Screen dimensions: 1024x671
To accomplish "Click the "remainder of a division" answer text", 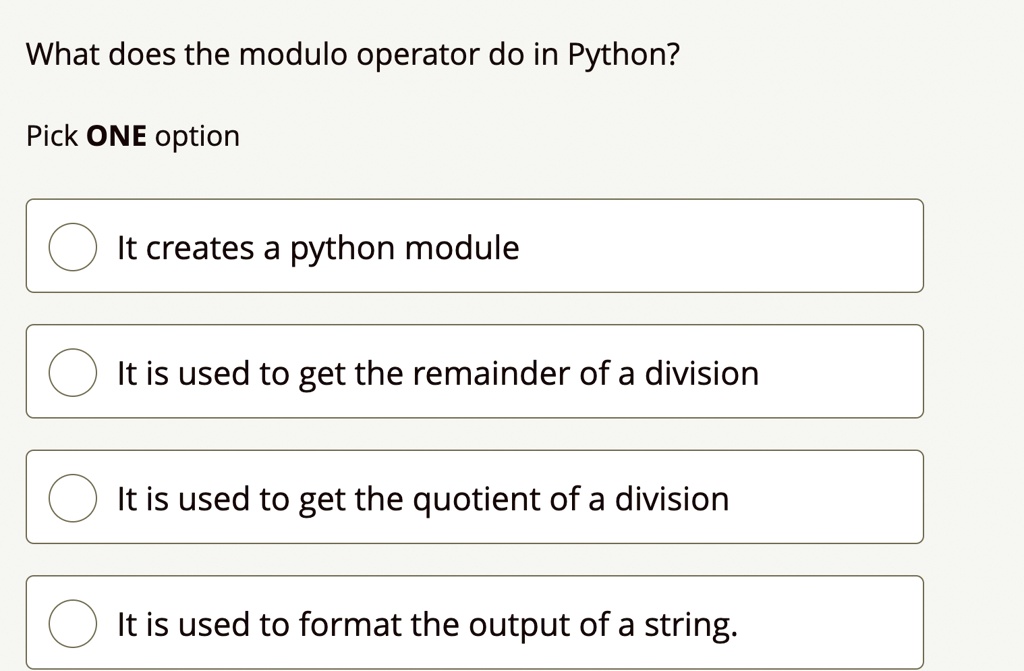I will click(x=438, y=374).
